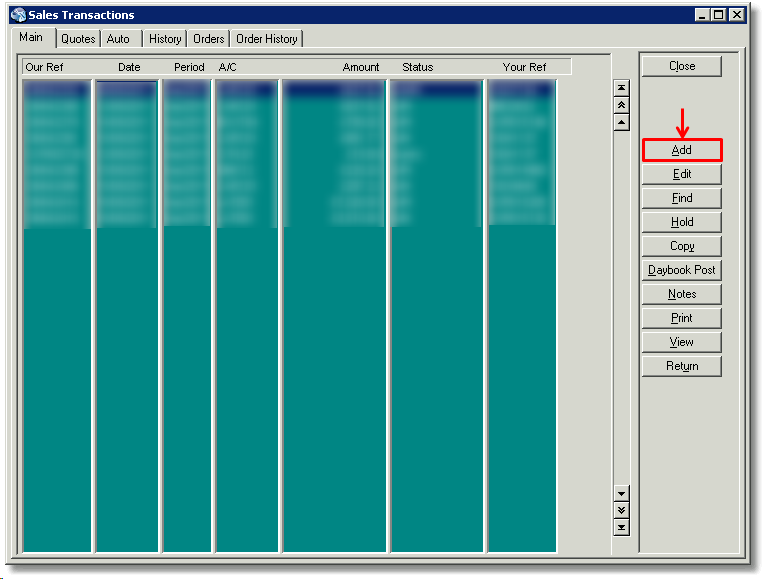This screenshot has width=762, height=579.
Task: Close the window using the title bar X
Action: click(737, 15)
